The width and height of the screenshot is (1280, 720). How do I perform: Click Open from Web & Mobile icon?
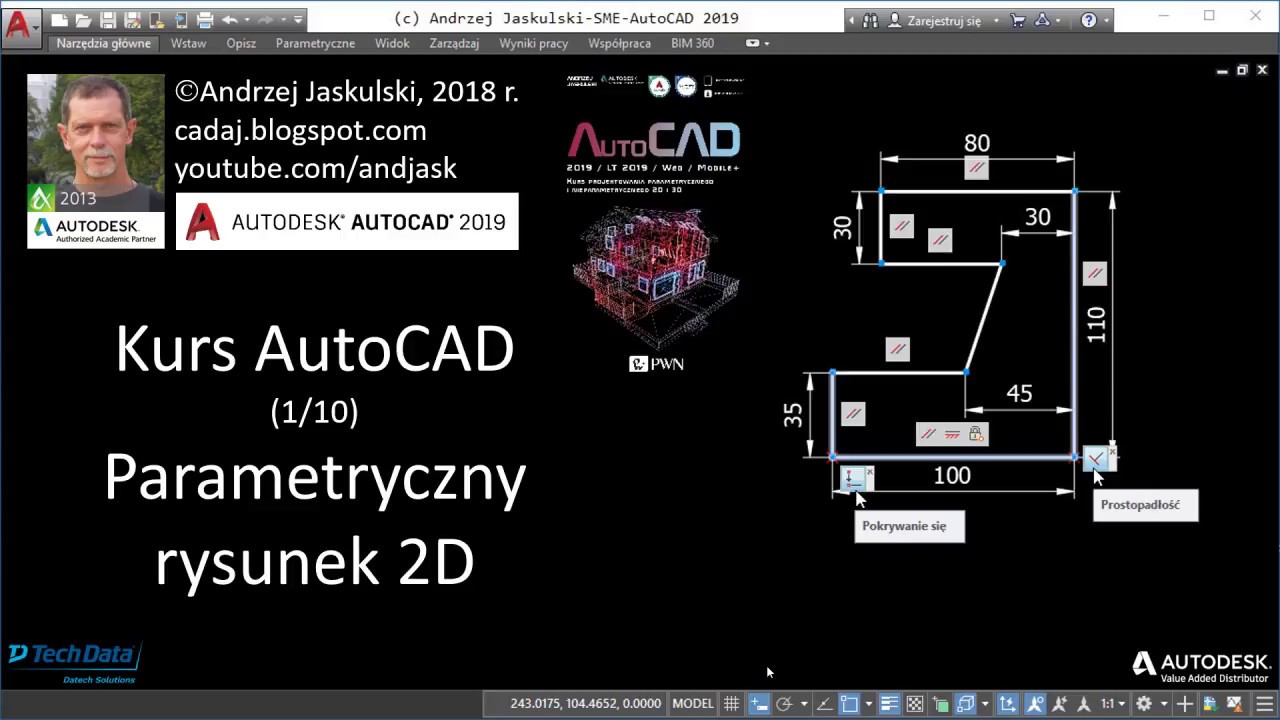(157, 20)
